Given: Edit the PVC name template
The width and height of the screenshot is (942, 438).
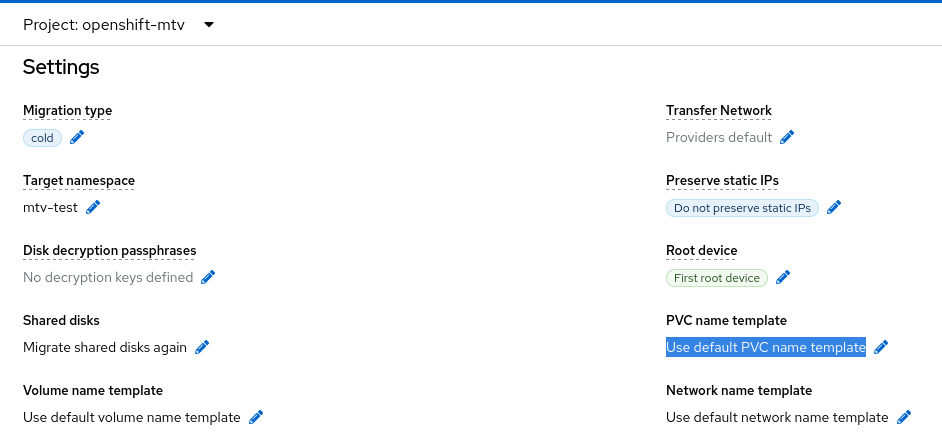Looking at the screenshot, I should pos(881,347).
